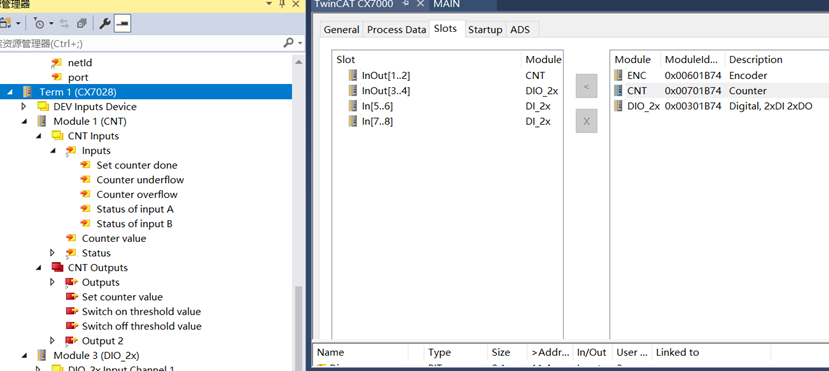This screenshot has width=829, height=371.
Task: Click the yellow CNT Inputs folder icon
Action: [x=57, y=136]
